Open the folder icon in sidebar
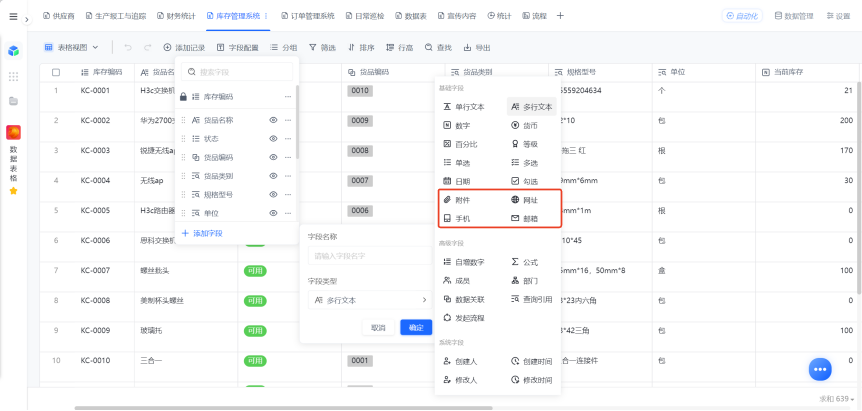 (x=13, y=101)
